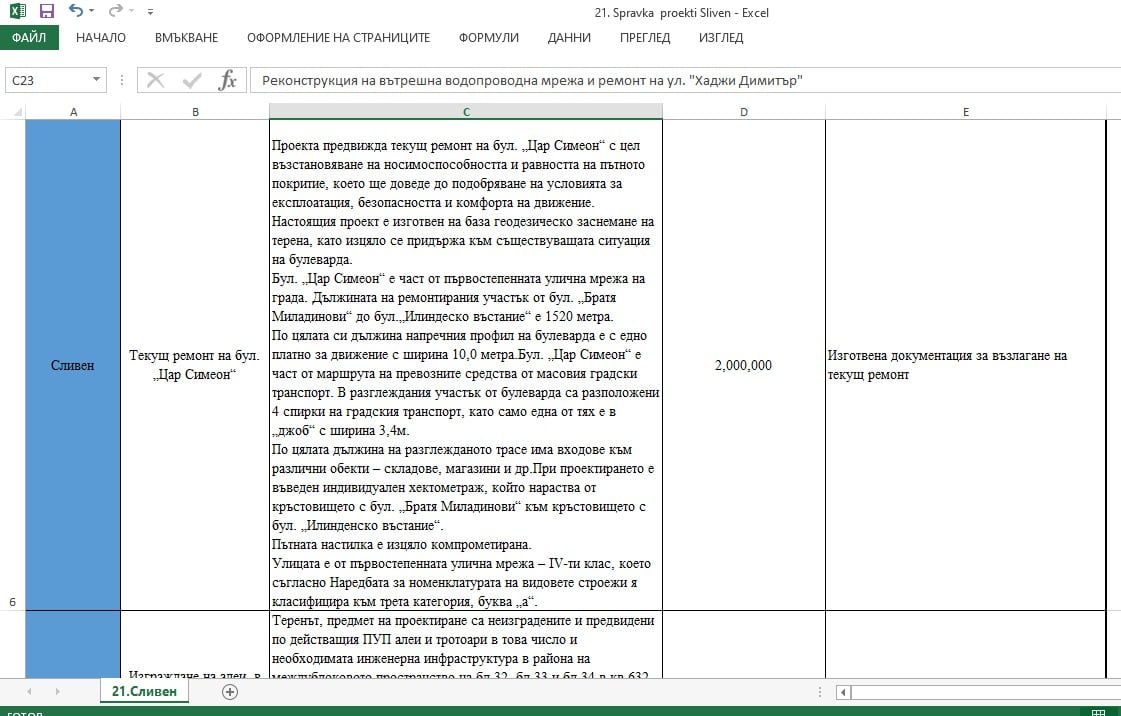Open the Insert Function fx dialog
Viewport: 1121px width, 716px height.
[x=228, y=80]
